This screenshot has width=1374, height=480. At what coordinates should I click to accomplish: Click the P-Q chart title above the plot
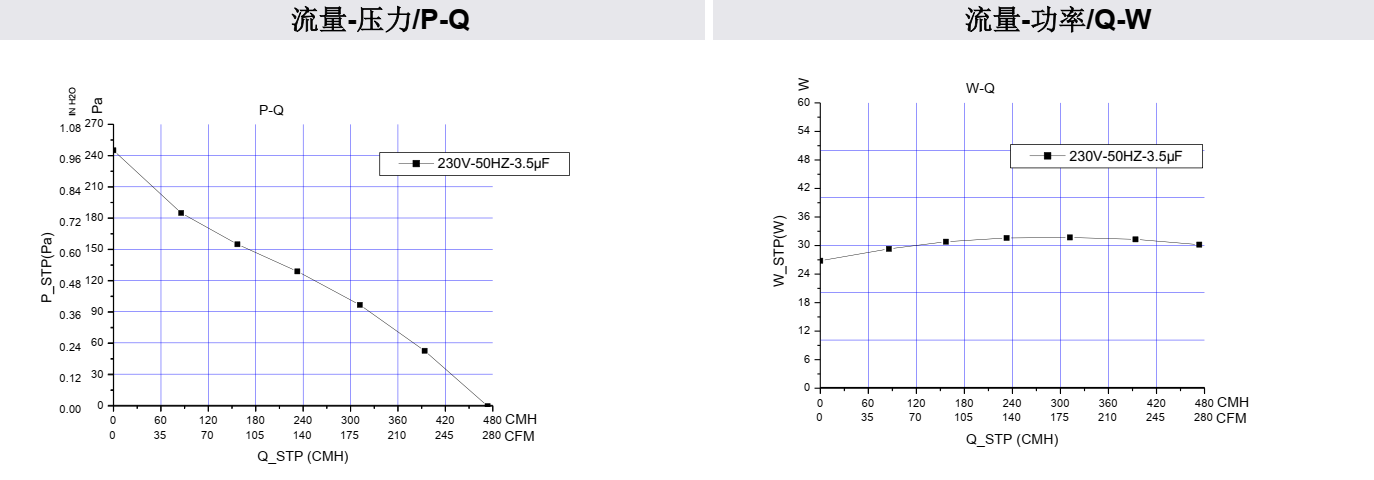point(271,110)
